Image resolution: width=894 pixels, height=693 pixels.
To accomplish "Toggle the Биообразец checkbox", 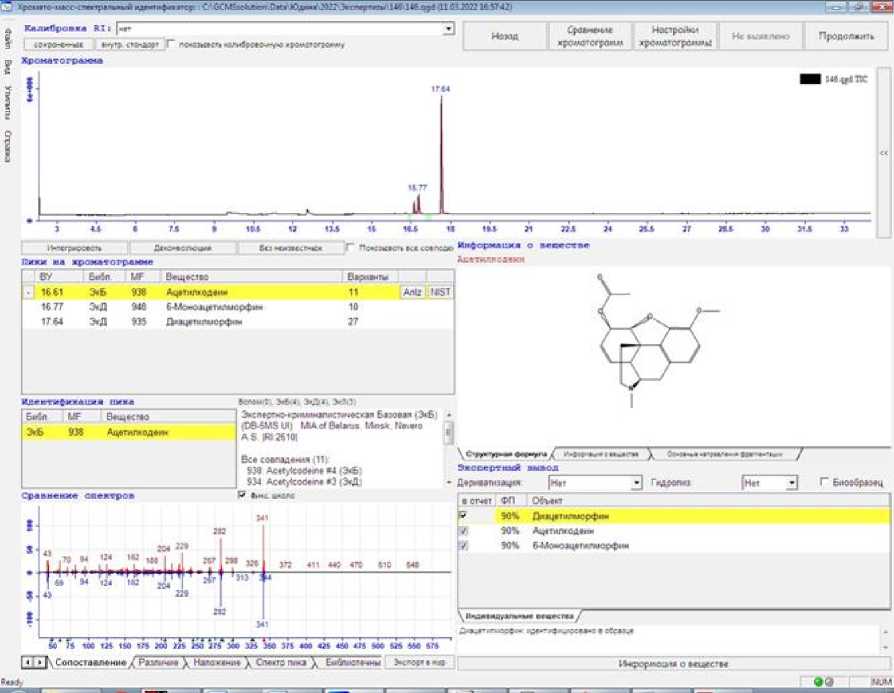I will [x=823, y=483].
